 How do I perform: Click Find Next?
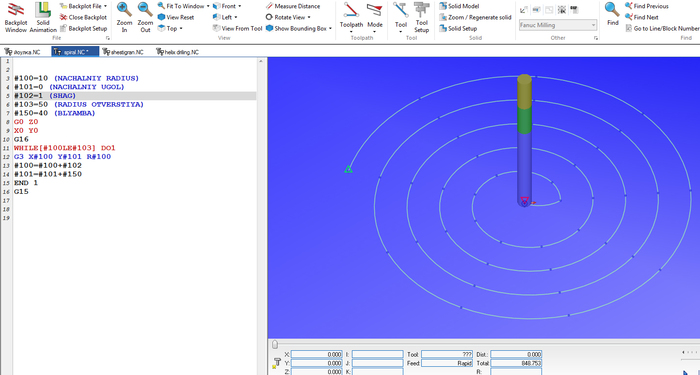click(x=641, y=17)
